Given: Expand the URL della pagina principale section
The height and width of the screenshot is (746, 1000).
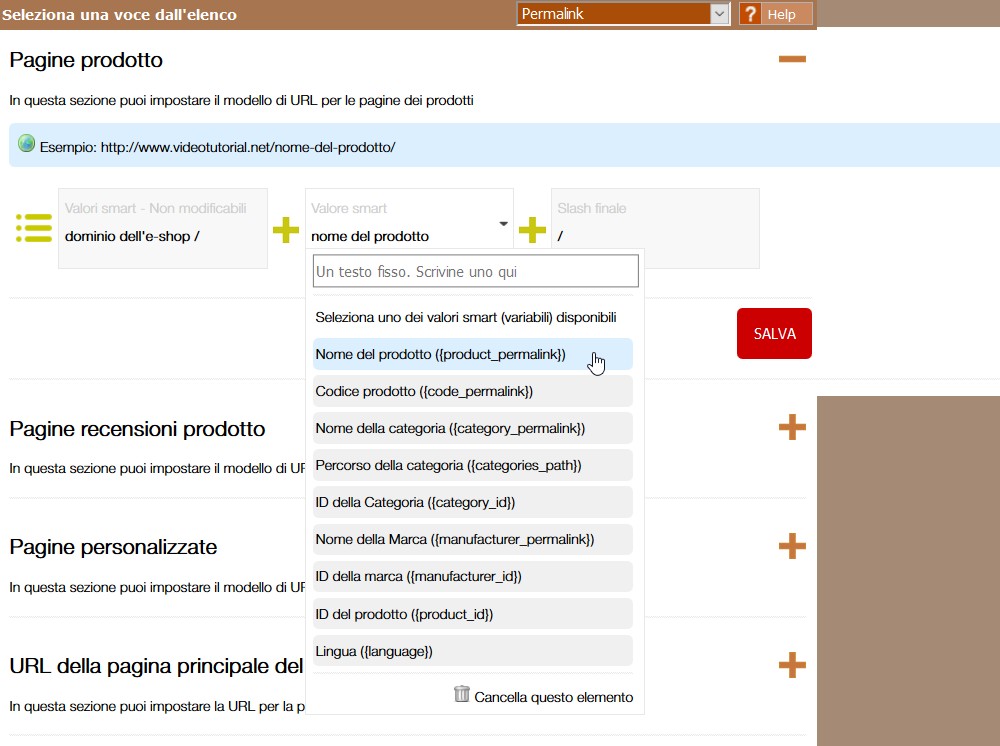Looking at the screenshot, I should coord(792,665).
